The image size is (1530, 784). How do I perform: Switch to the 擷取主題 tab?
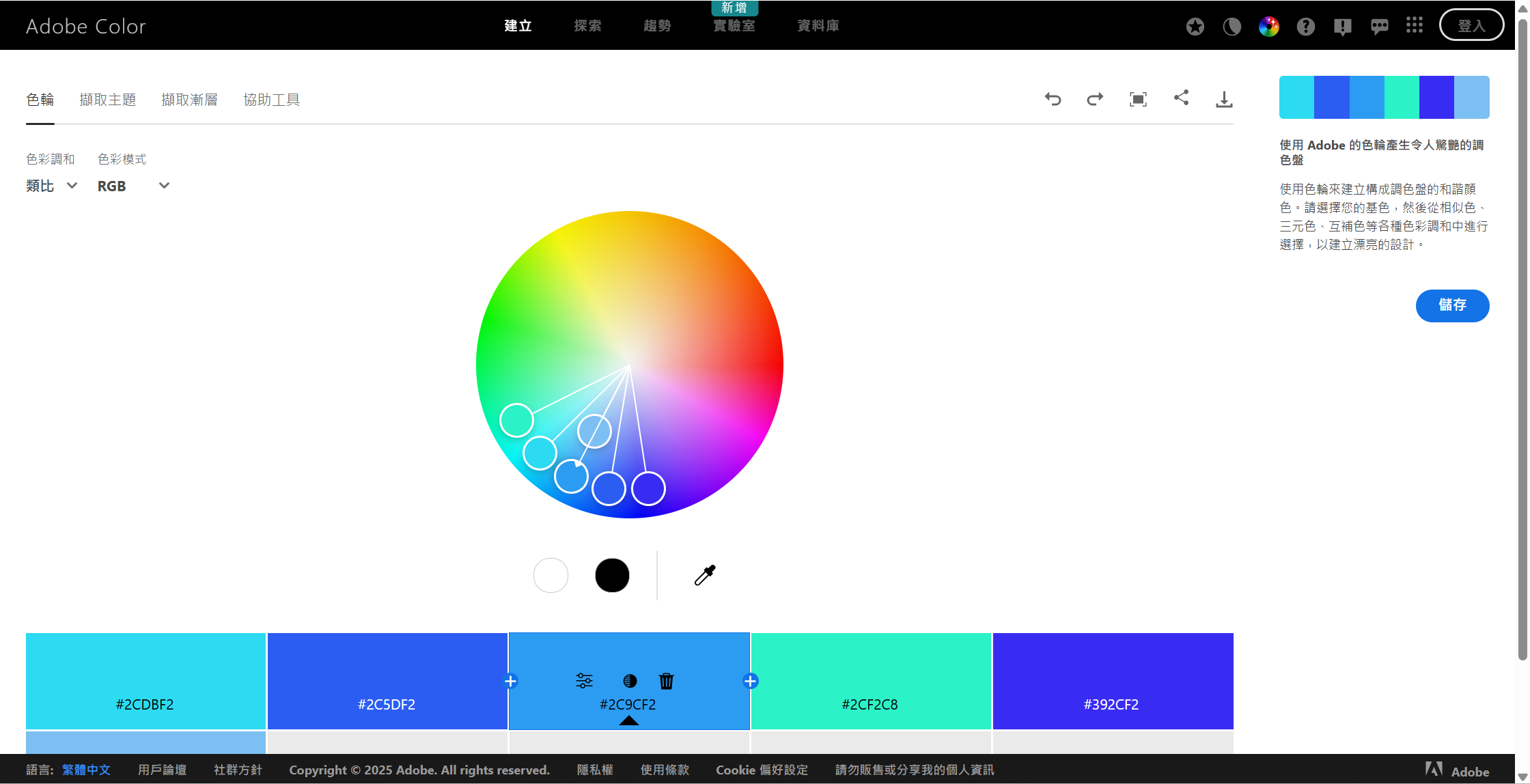(107, 100)
